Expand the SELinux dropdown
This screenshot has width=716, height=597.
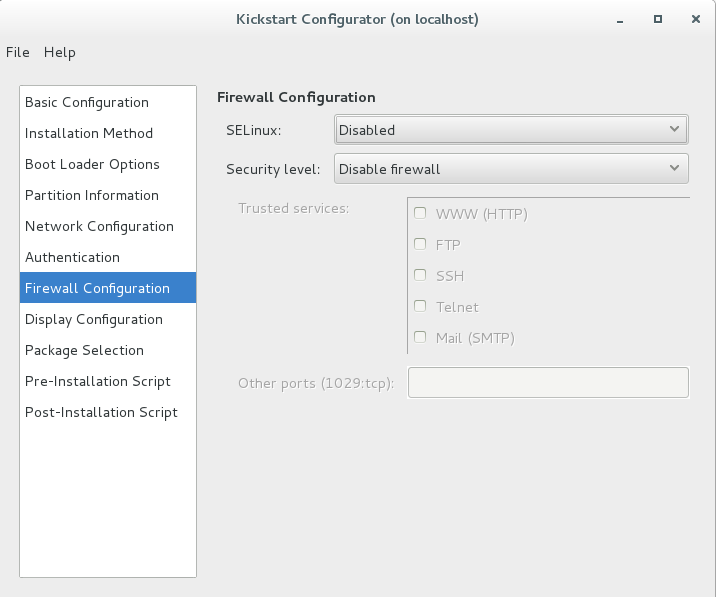pos(511,130)
